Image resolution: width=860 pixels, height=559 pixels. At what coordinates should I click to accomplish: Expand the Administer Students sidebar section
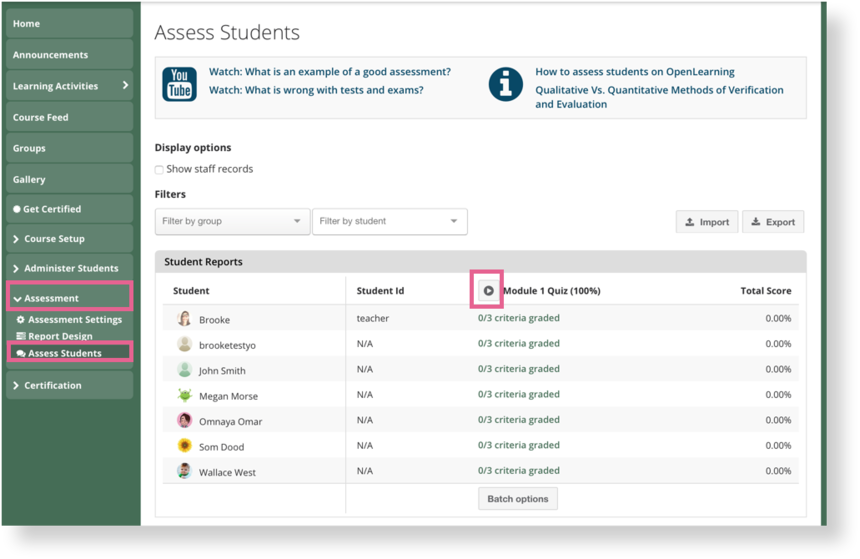tap(70, 268)
